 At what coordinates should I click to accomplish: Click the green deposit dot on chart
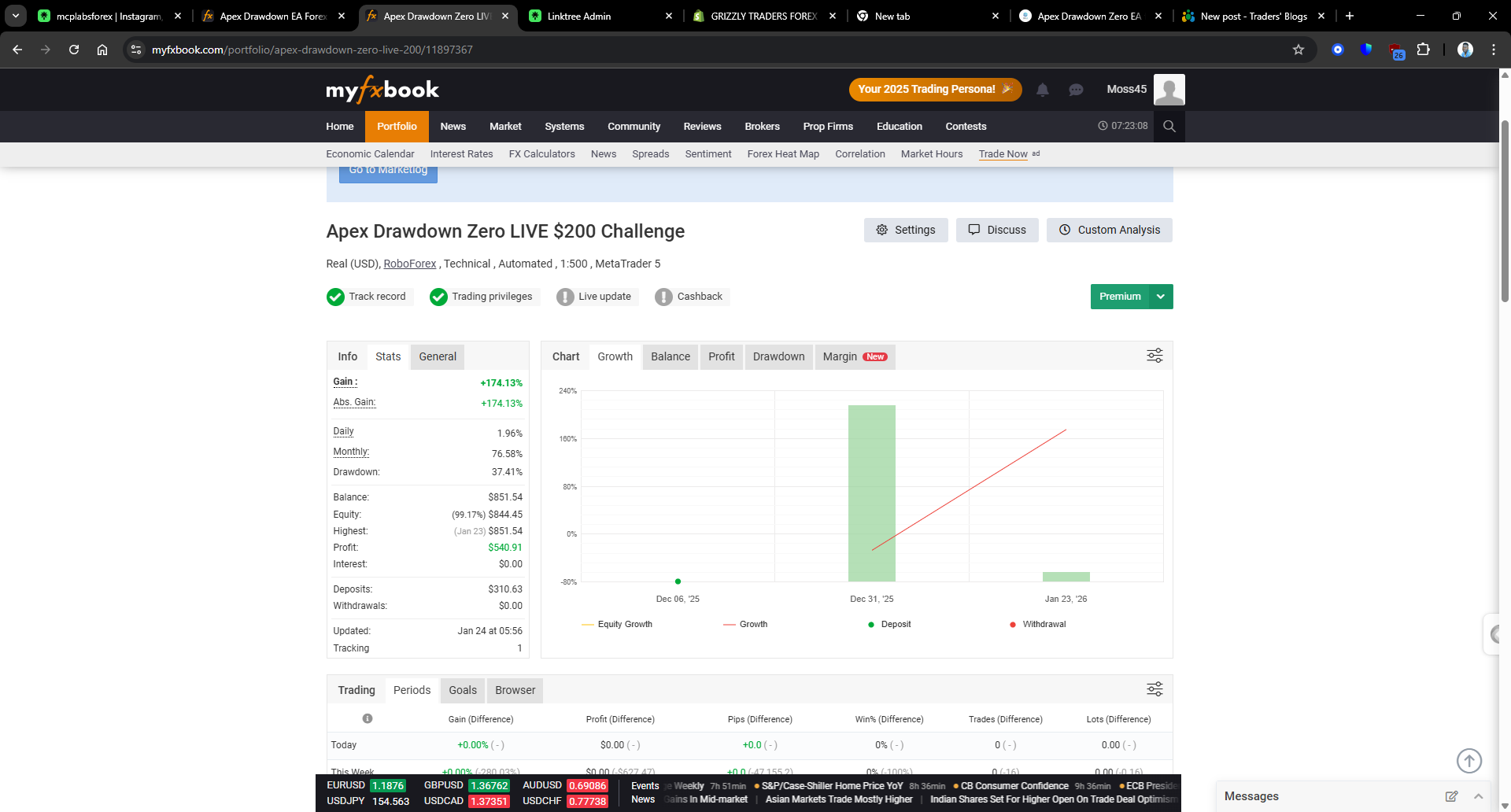678,581
